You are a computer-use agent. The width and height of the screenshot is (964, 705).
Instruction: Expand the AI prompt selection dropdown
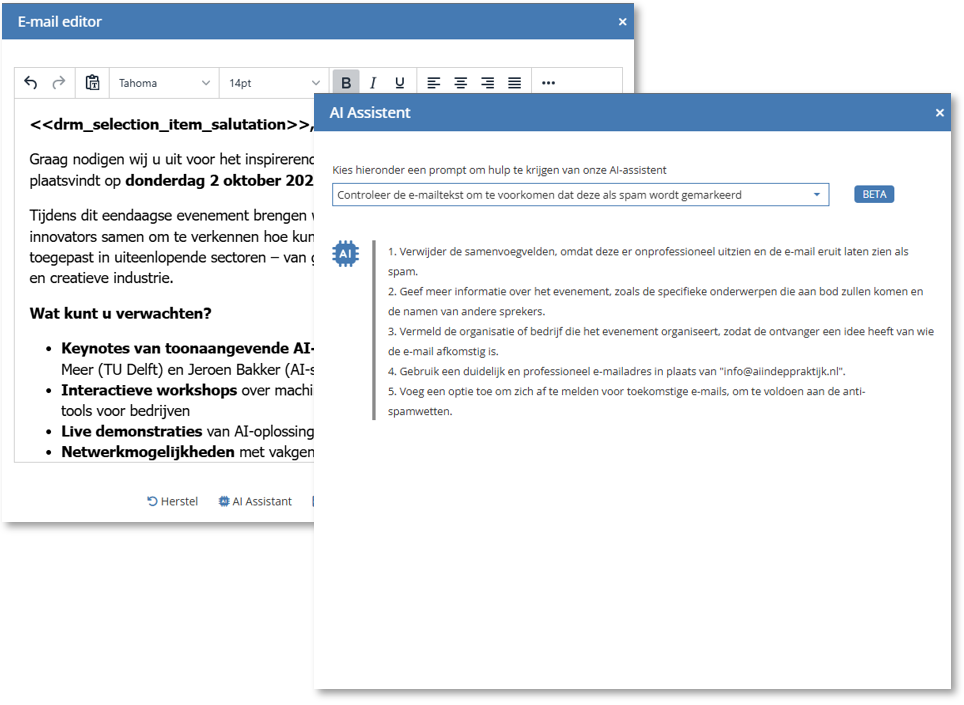tap(580, 195)
